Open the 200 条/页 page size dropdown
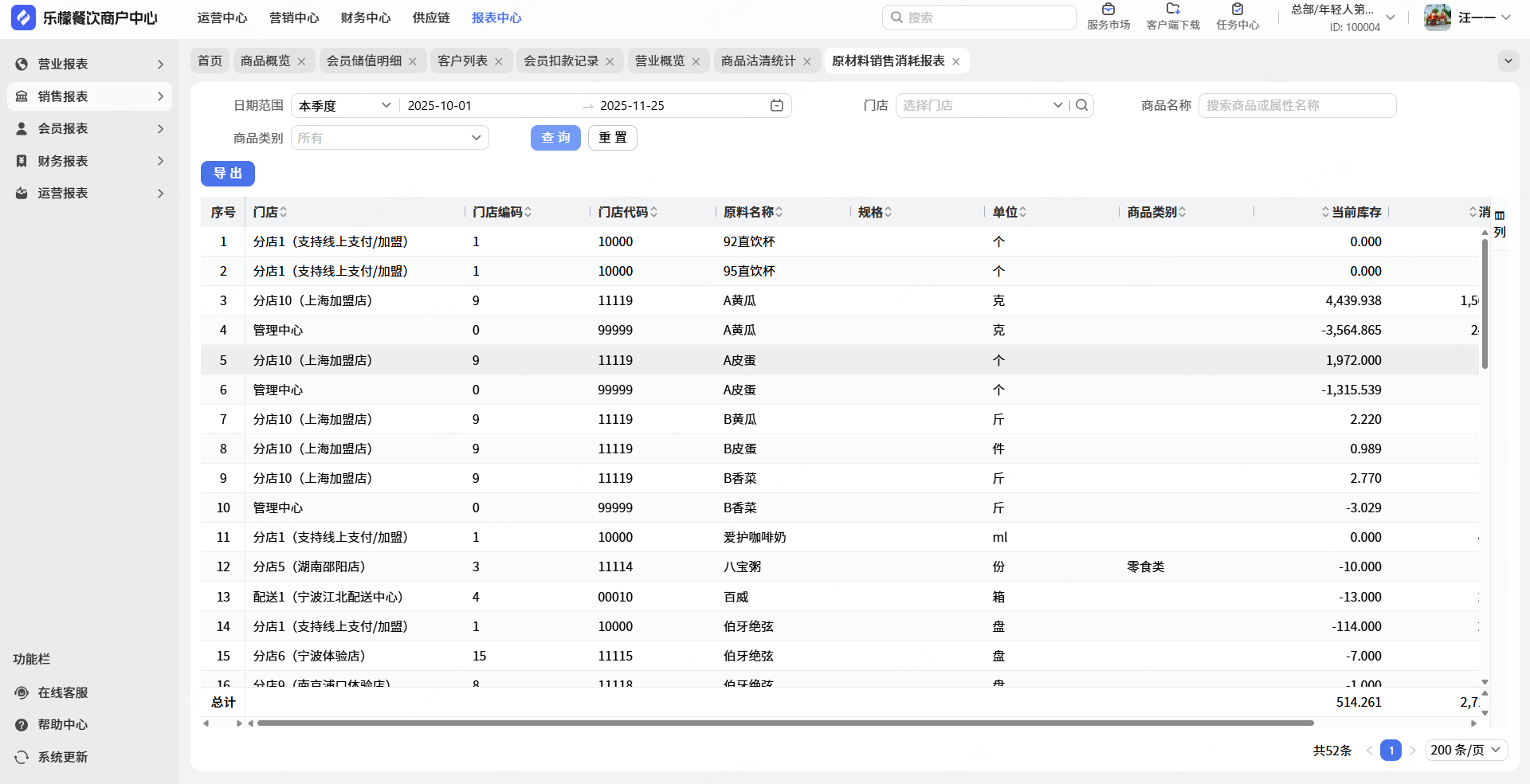This screenshot has width=1530, height=784. point(1465,750)
